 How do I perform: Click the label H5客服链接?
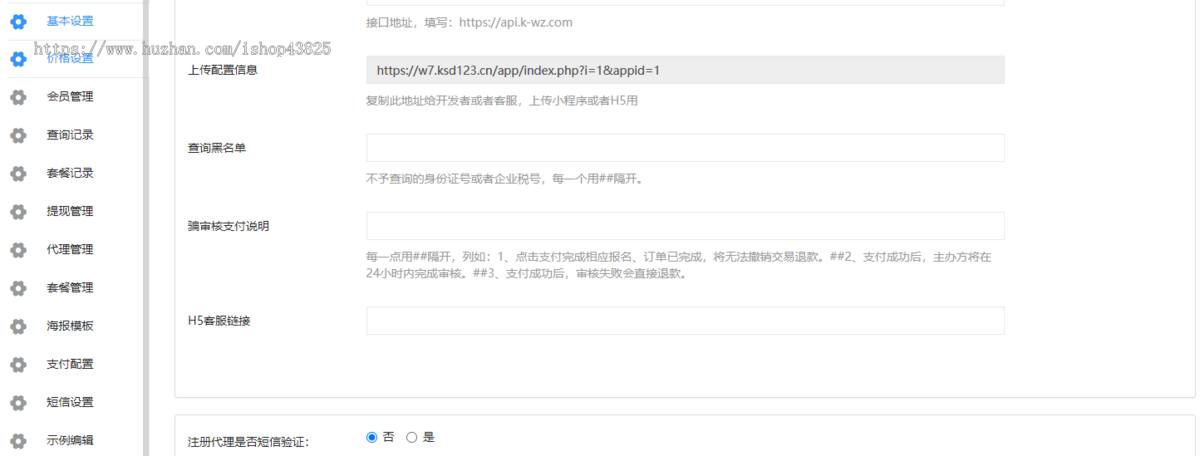tap(220, 320)
